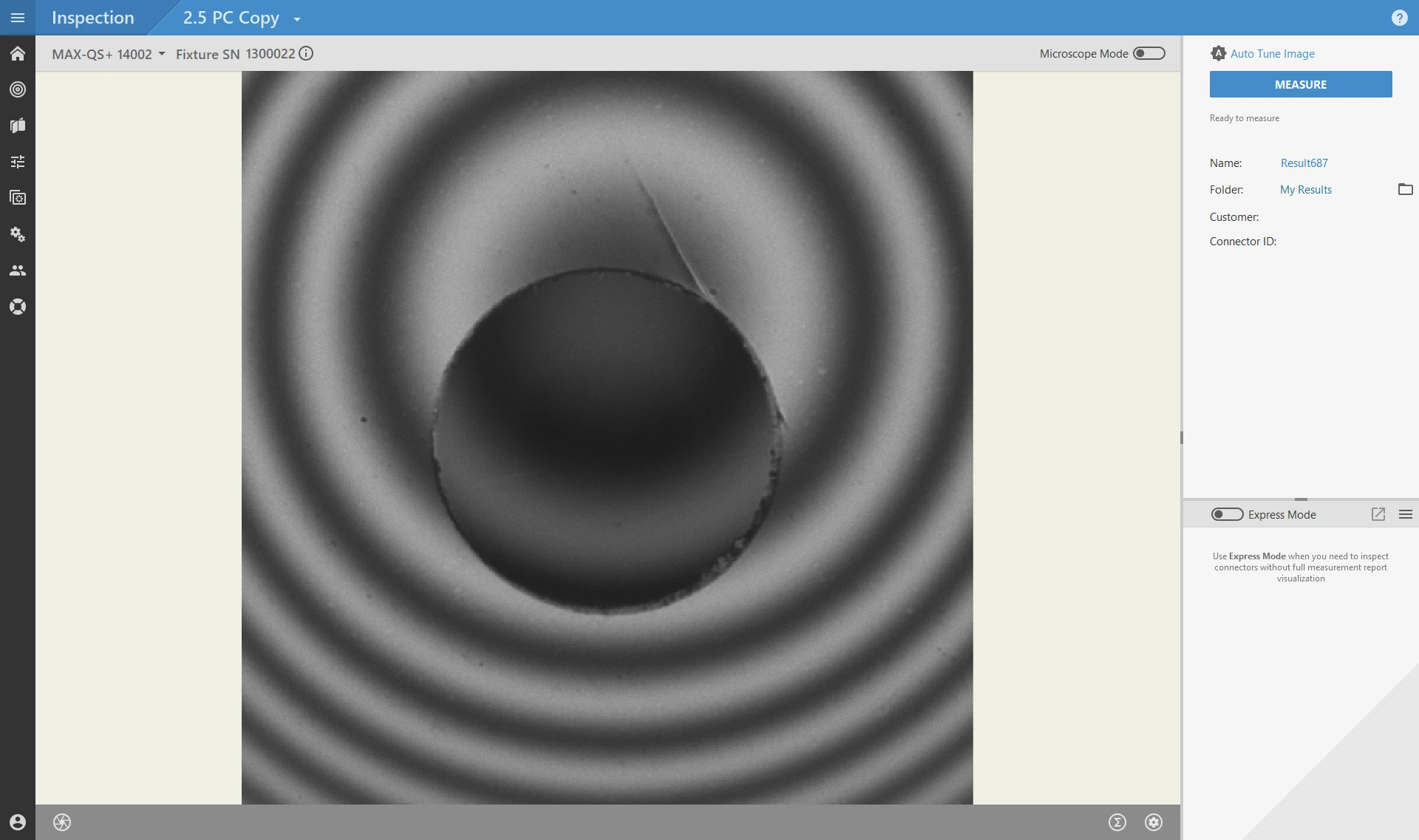The width and height of the screenshot is (1419, 840).
Task: Click the user account icon at bottom left
Action: (x=18, y=822)
